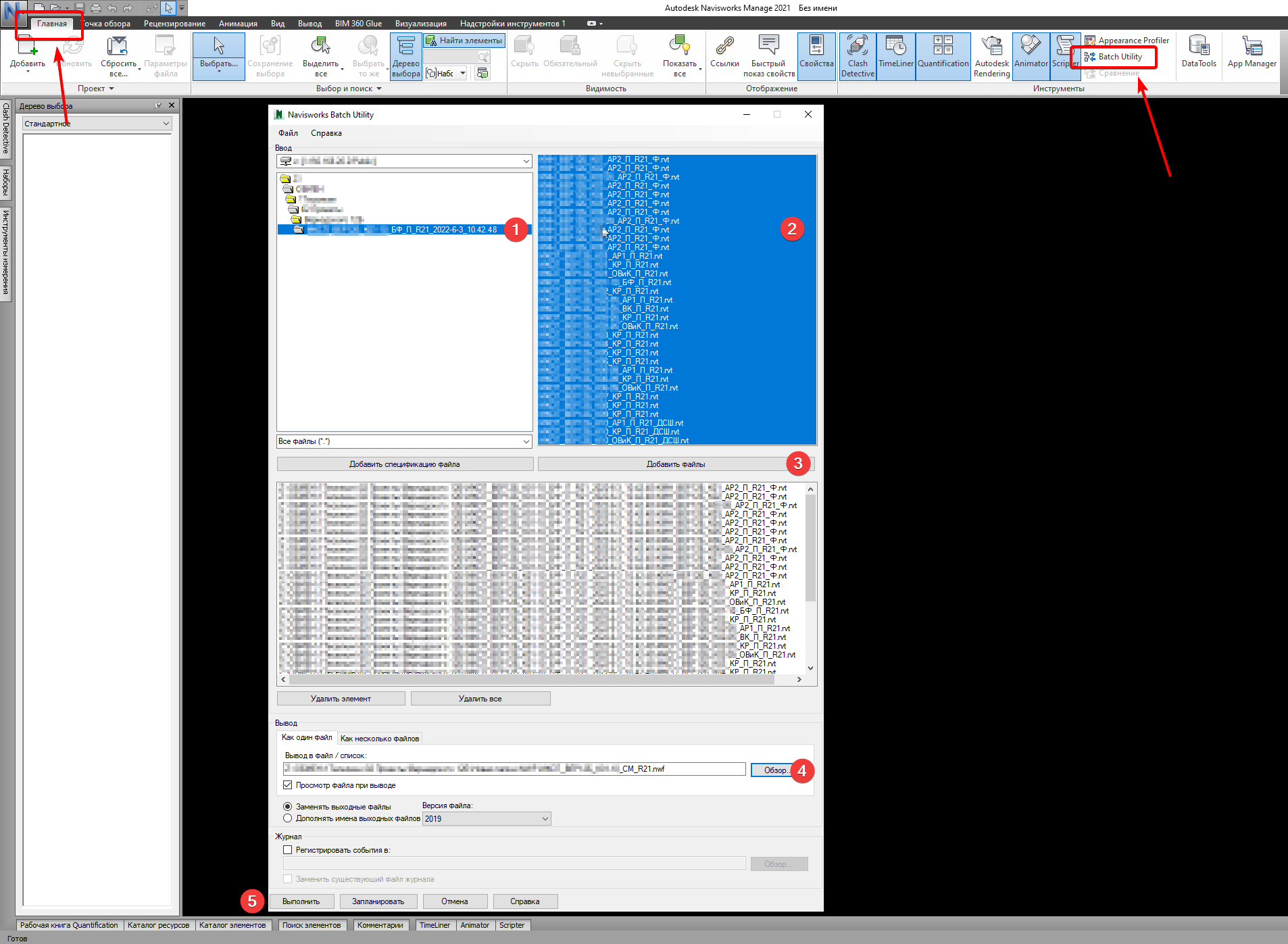Open Quantification tool in ribbon
Viewport: 1288px width, 944px height.
(x=943, y=57)
